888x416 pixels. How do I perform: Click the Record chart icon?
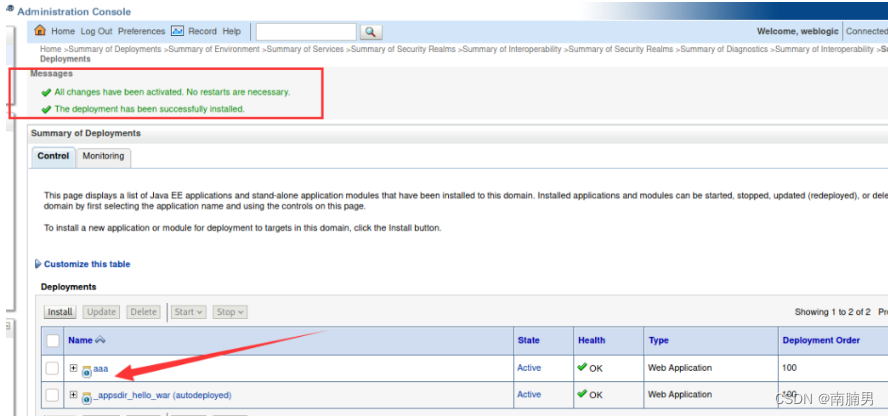click(178, 31)
